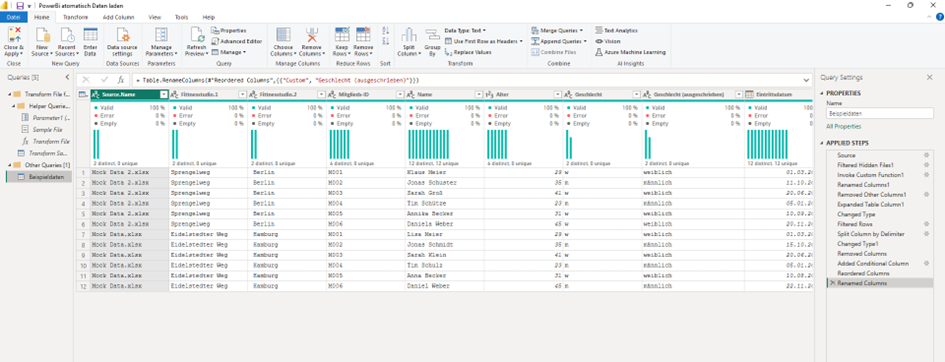Open the Advanced Editor
Screen dimensions: 945x362
[x=236, y=41]
